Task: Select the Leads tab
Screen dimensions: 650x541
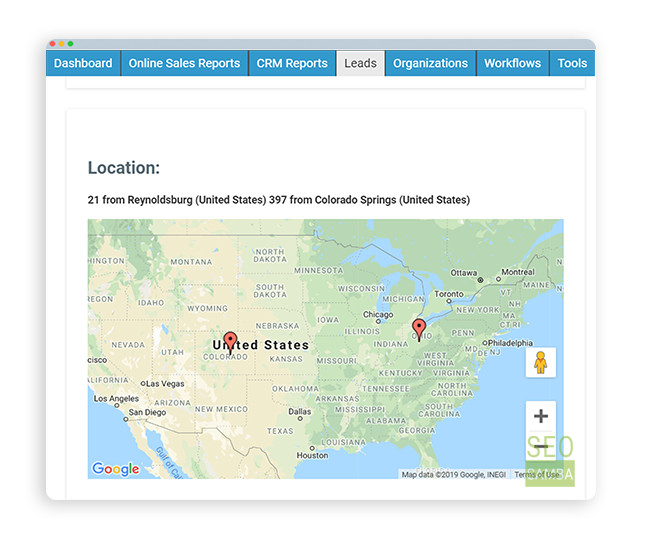Action: coord(361,63)
